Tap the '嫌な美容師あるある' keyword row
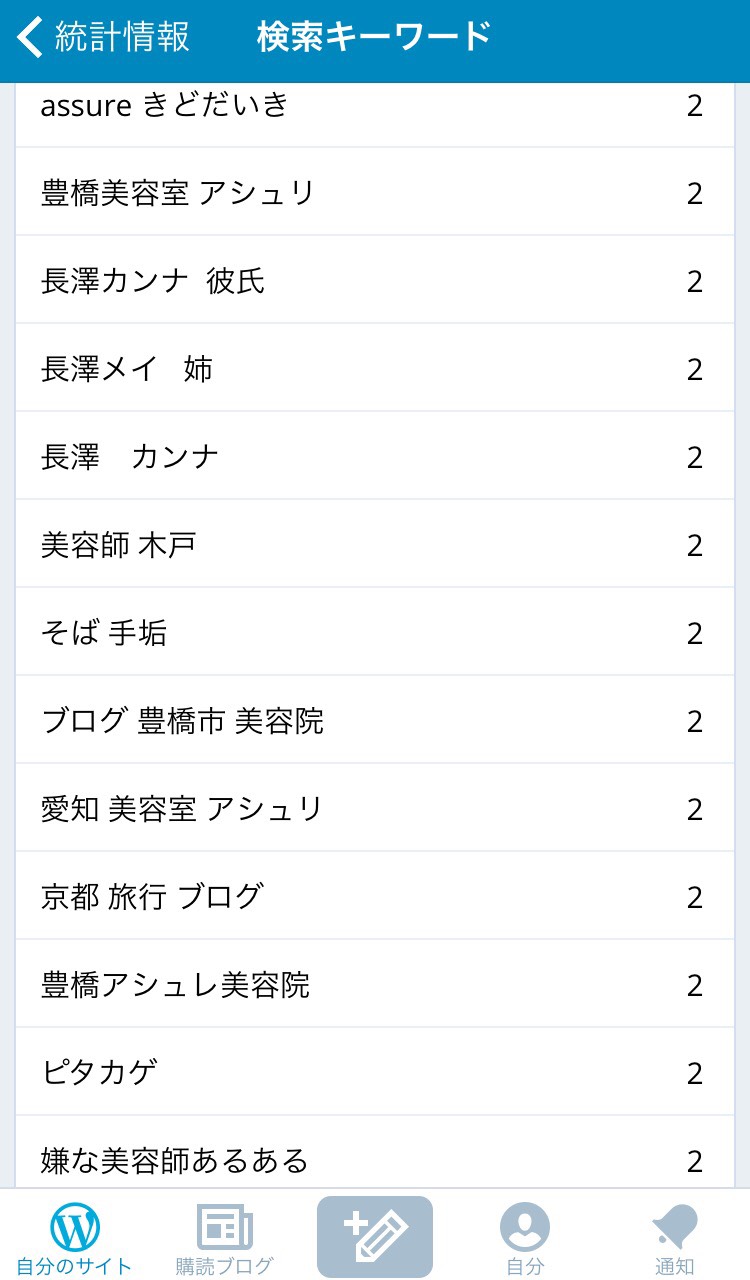This screenshot has height=1280, width=750. click(x=175, y=1161)
